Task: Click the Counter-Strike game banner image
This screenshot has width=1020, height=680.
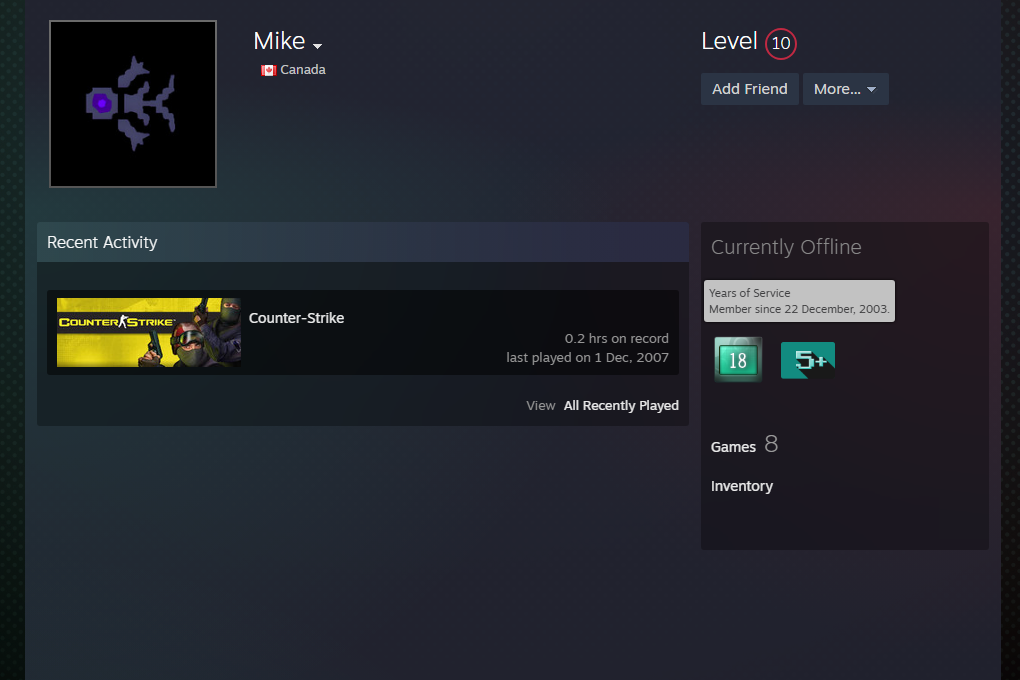Action: (148, 332)
